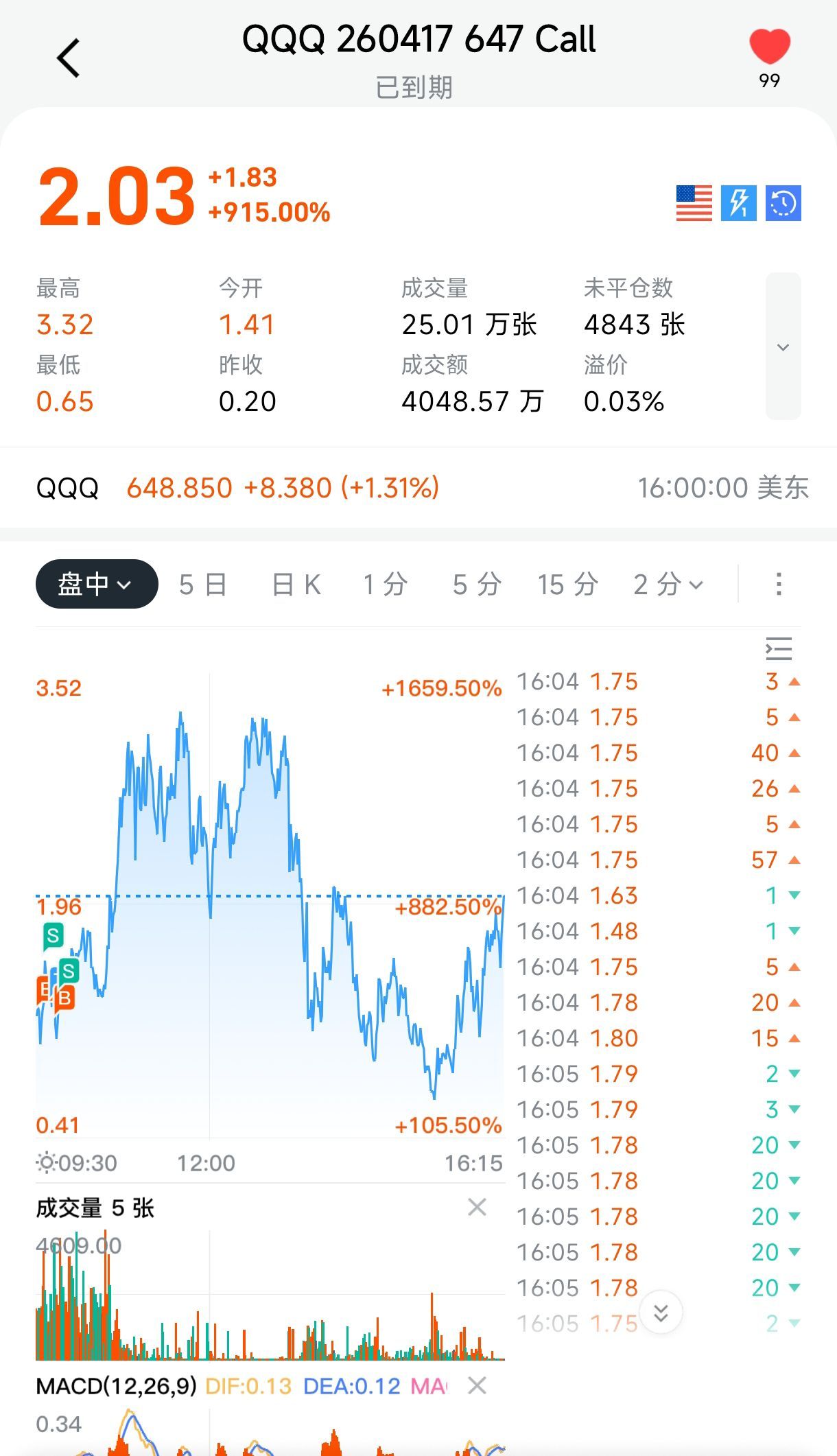Close the volume indicator panel

point(477,1207)
